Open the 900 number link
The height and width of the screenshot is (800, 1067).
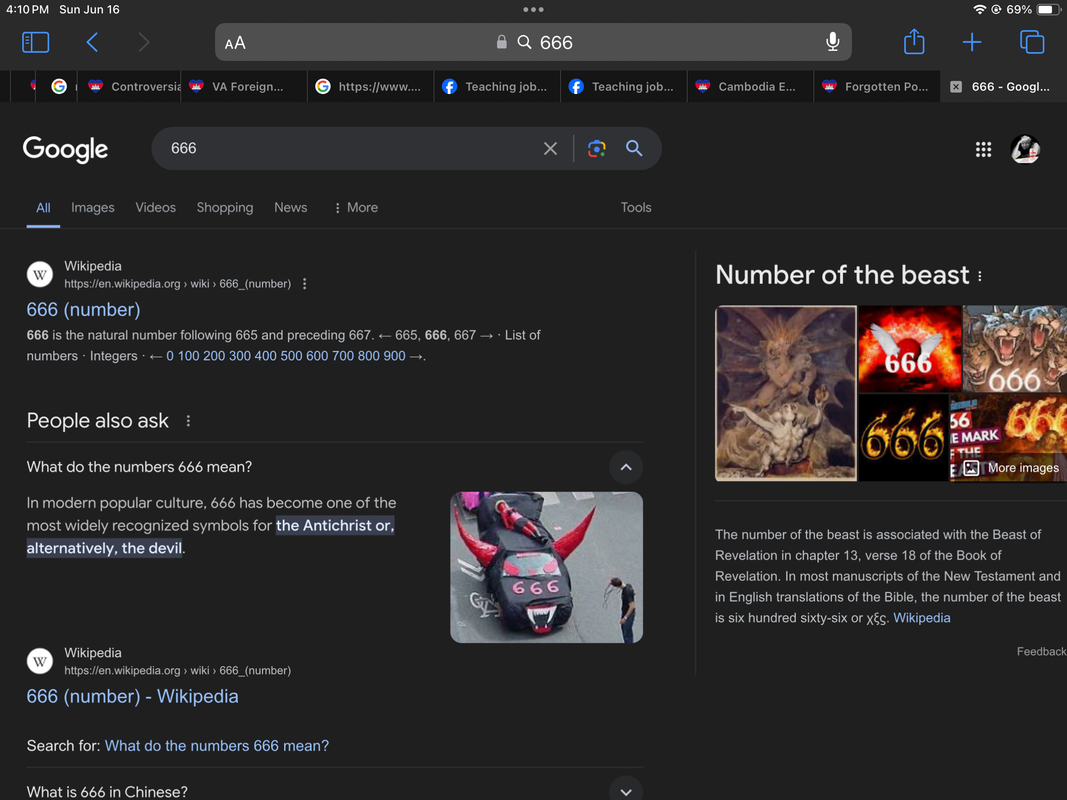click(x=394, y=356)
